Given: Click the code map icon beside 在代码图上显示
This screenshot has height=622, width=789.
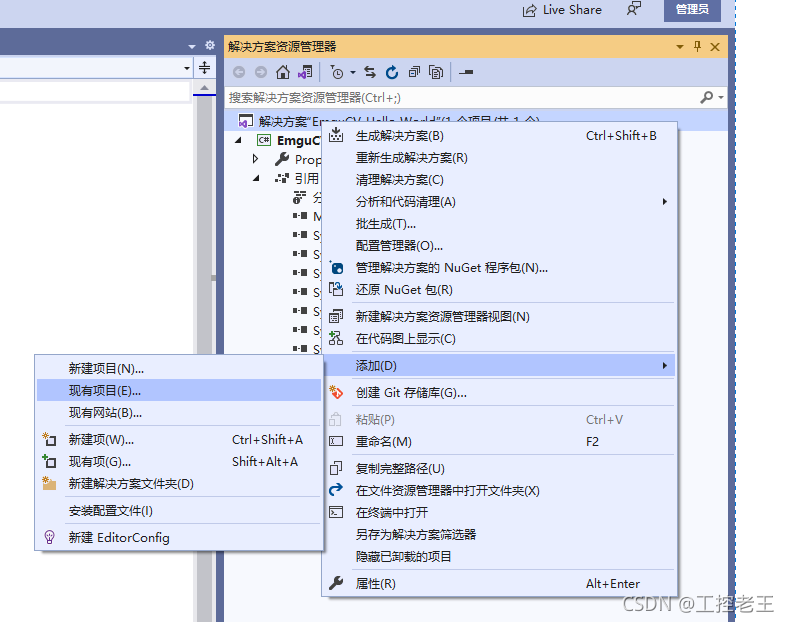Looking at the screenshot, I should 336,338.
